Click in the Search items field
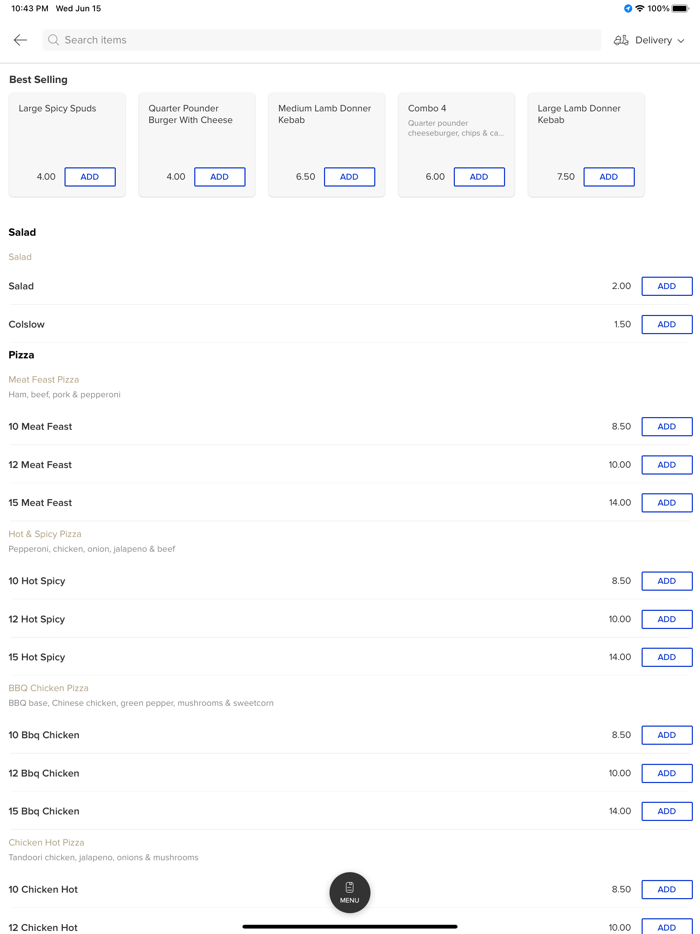The height and width of the screenshot is (934, 700). [x=320, y=40]
